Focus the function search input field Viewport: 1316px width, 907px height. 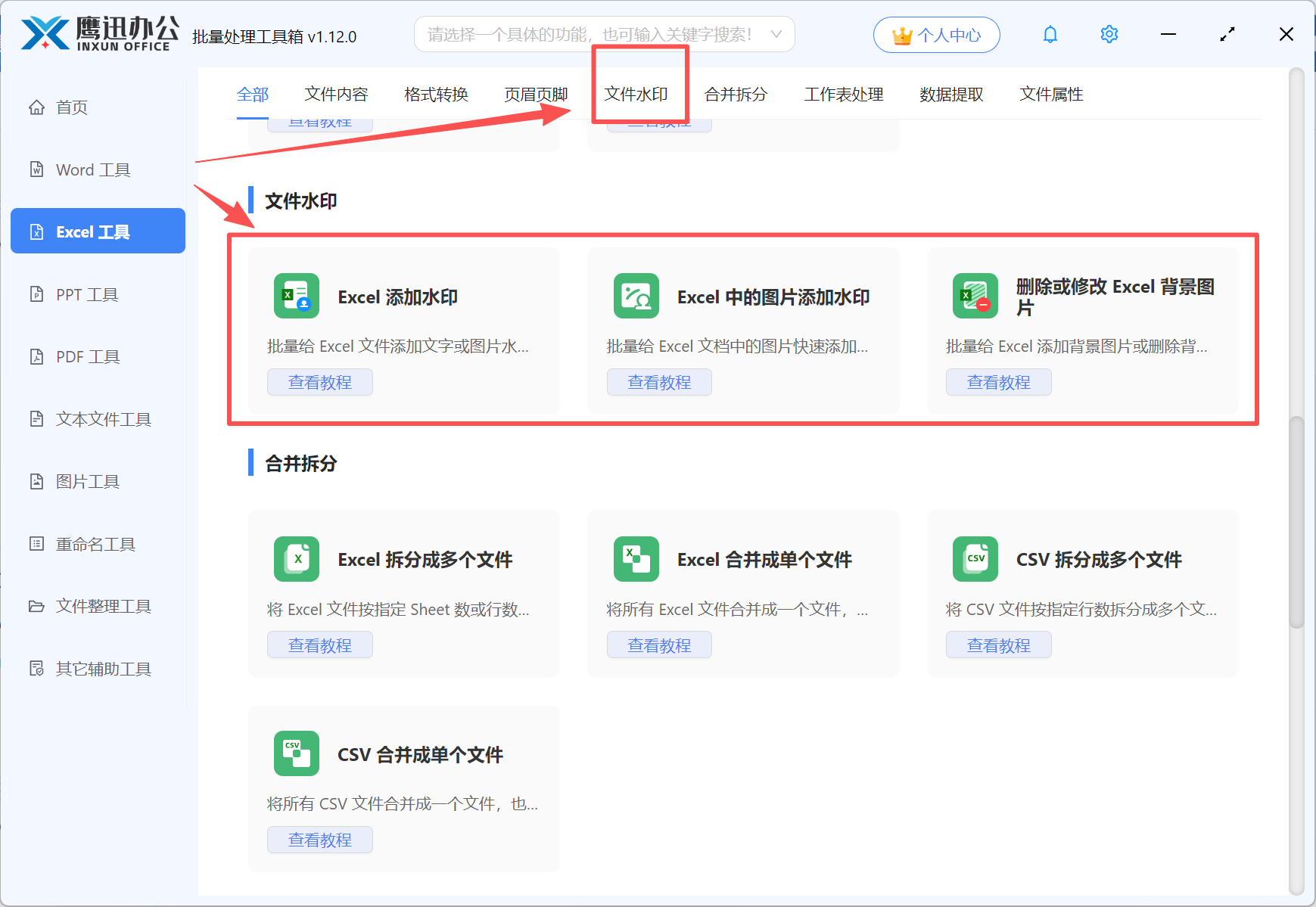pyautogui.click(x=590, y=34)
